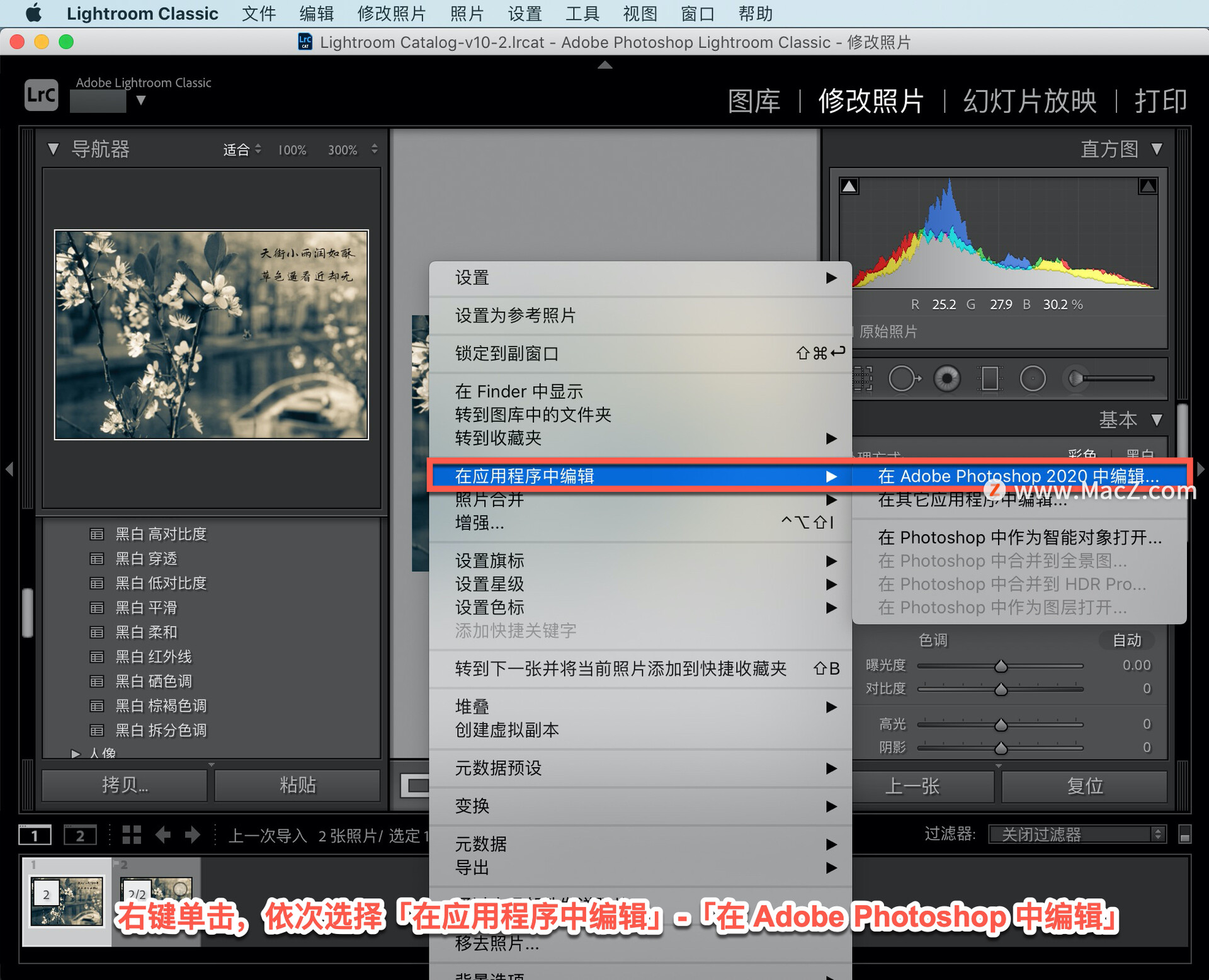Go forward with filmstrip right arrow
The width and height of the screenshot is (1209, 980).
192,835
